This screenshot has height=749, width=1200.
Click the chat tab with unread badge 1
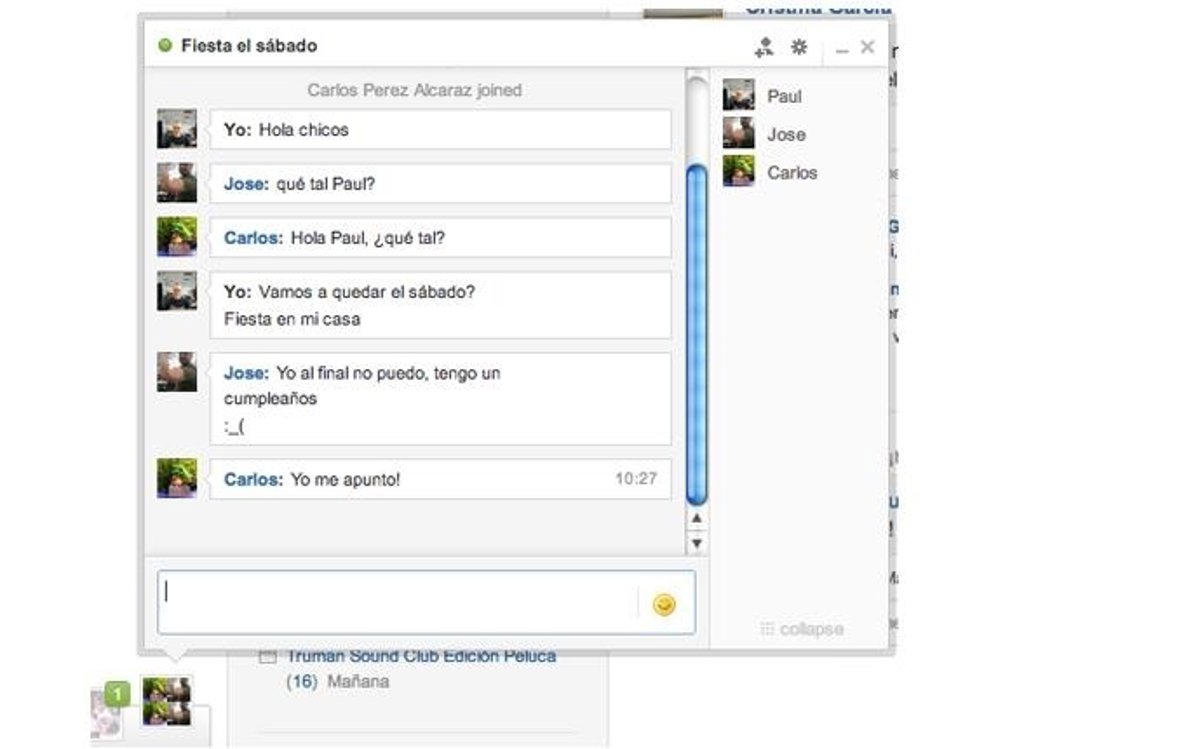pyautogui.click(x=108, y=709)
